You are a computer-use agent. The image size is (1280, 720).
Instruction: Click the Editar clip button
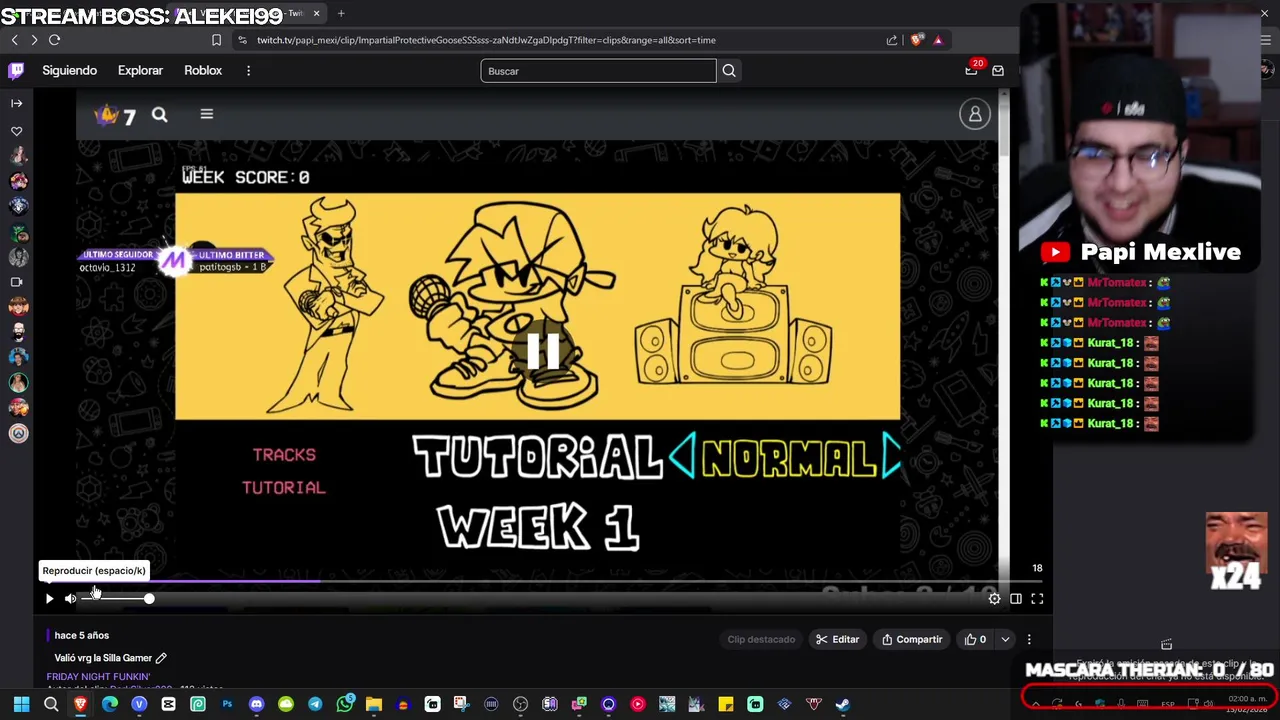(838, 639)
